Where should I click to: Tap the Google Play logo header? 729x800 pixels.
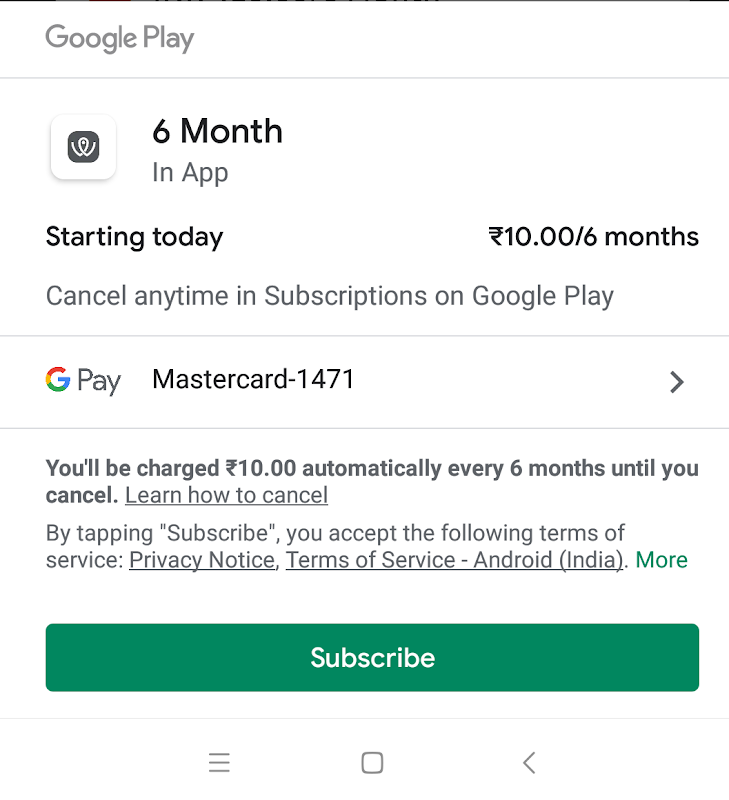[120, 39]
